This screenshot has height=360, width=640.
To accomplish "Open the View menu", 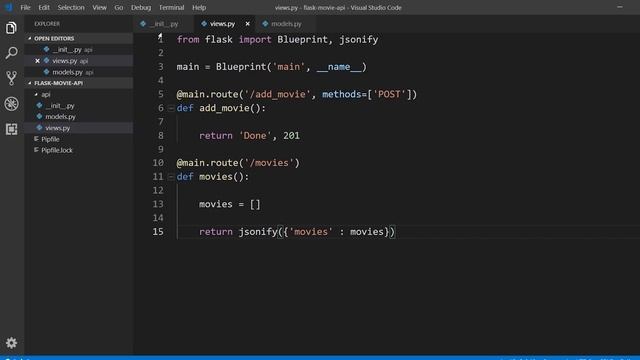I will pyautogui.click(x=99, y=7).
